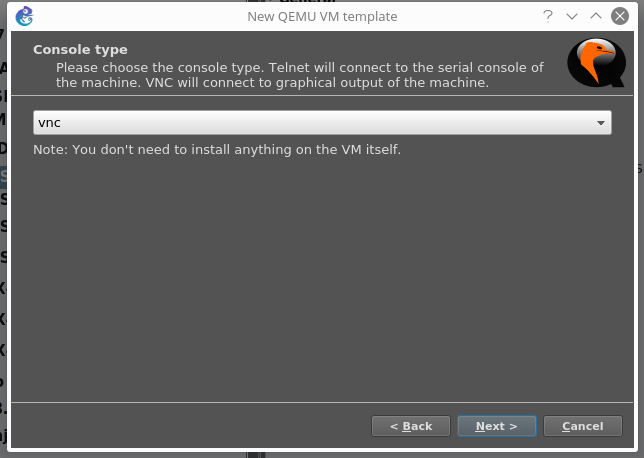
Task: Maximize the New QEMU VM template dialog
Action: point(596,16)
